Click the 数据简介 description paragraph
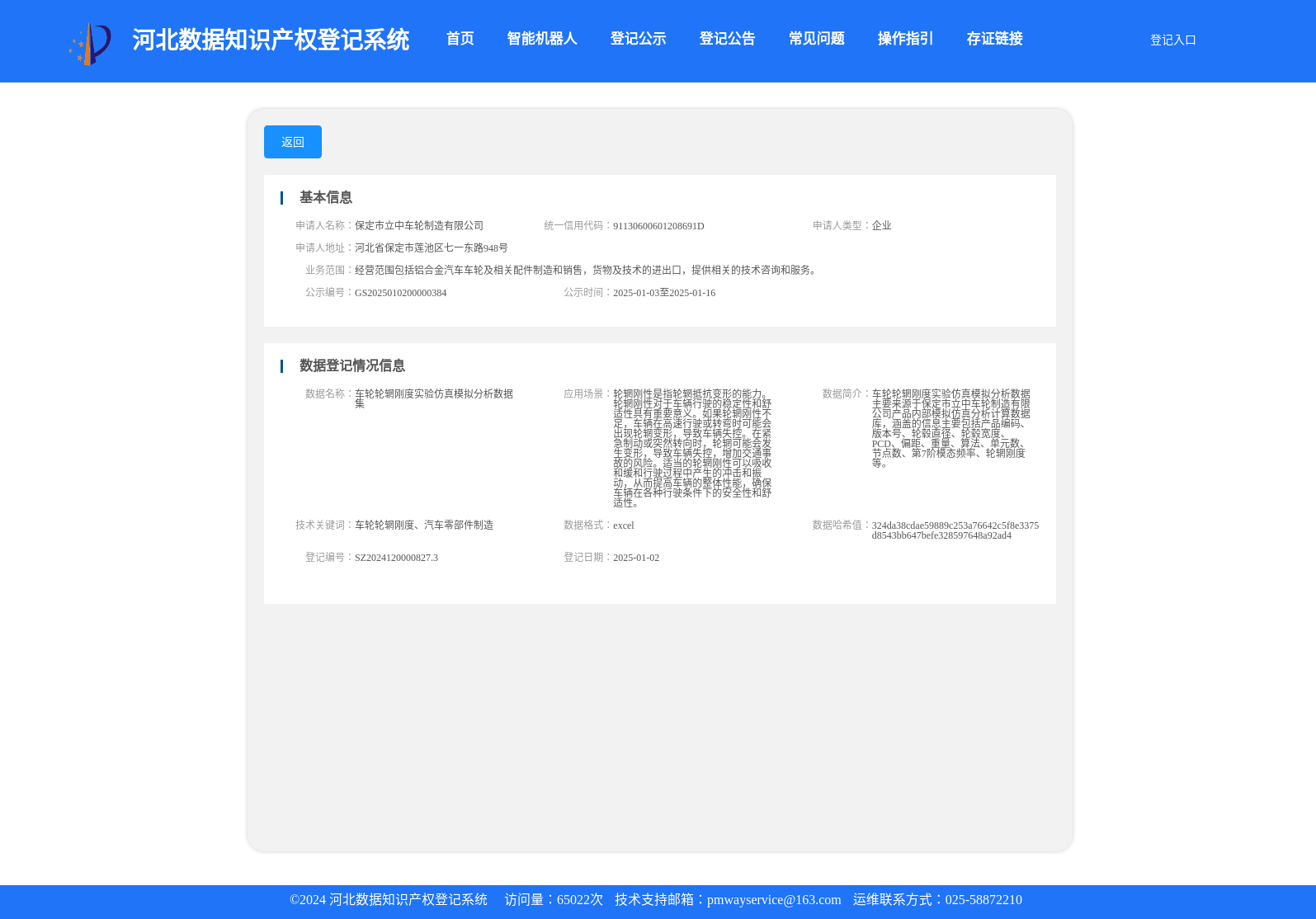 951,428
